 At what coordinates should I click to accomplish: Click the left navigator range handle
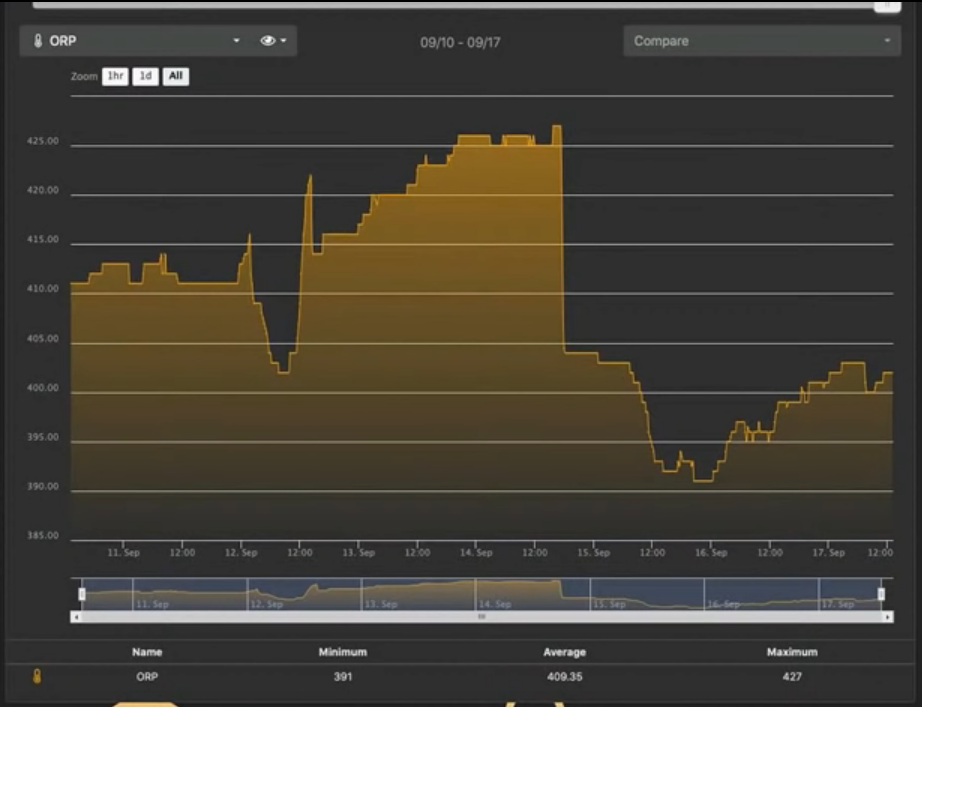click(82, 594)
